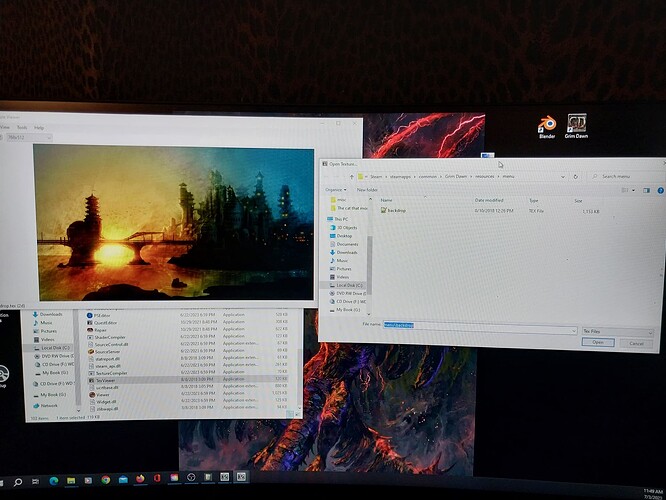The image size is (666, 500).
Task: Open the Blender desktop shortcut
Action: (x=547, y=127)
